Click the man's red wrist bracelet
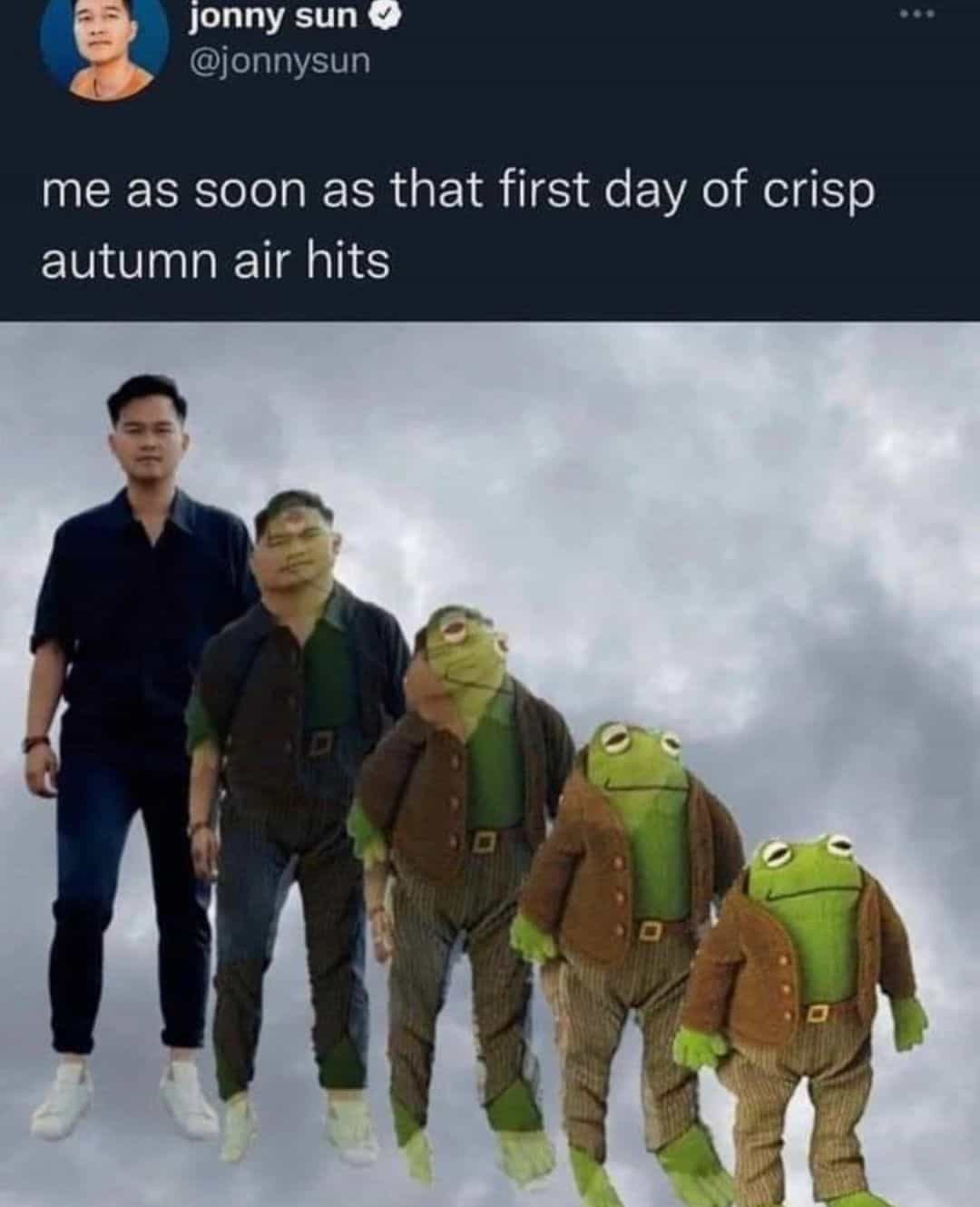This screenshot has height=1207, width=980. click(x=34, y=743)
